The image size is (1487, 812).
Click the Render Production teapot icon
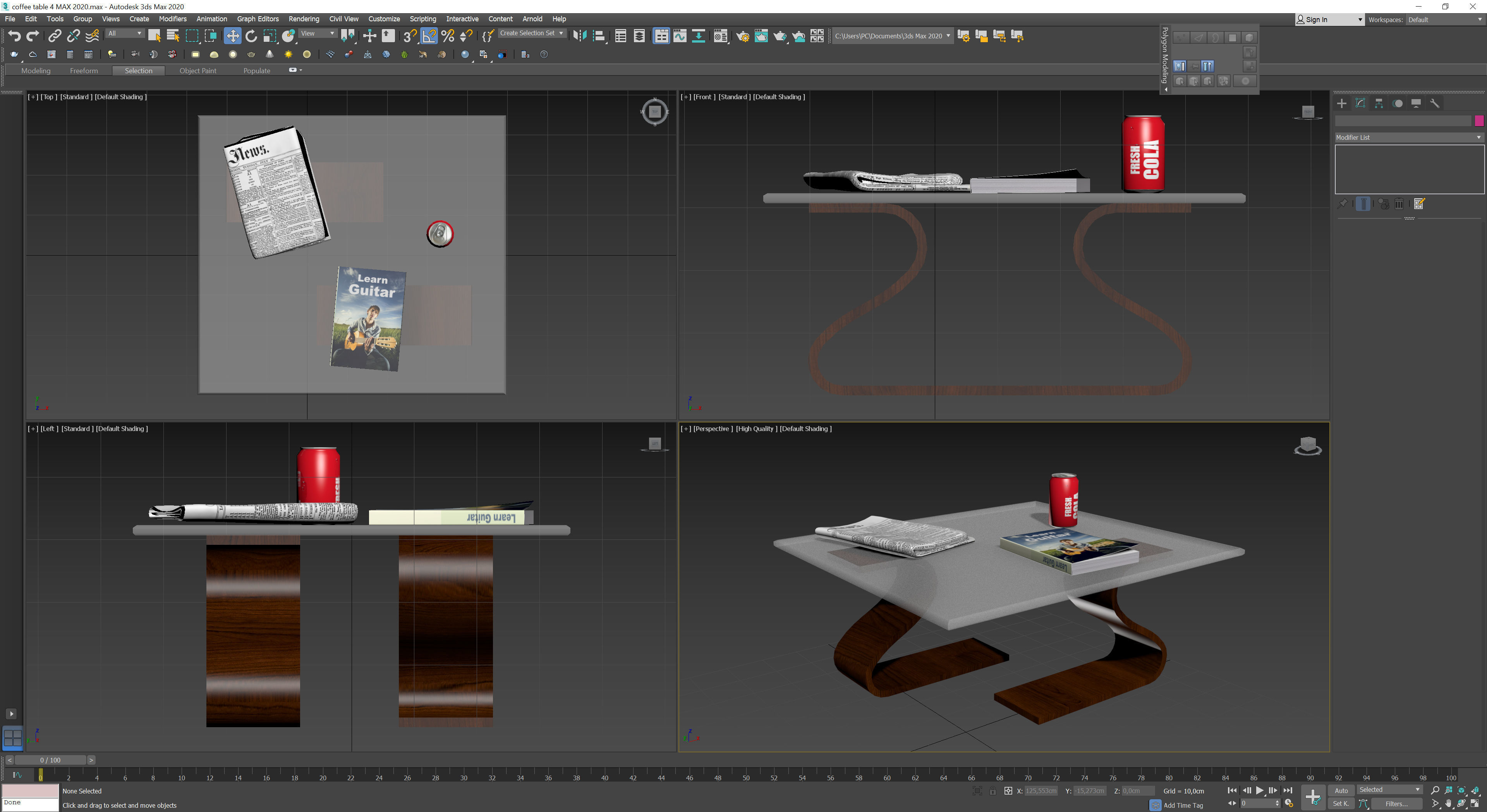tap(780, 36)
